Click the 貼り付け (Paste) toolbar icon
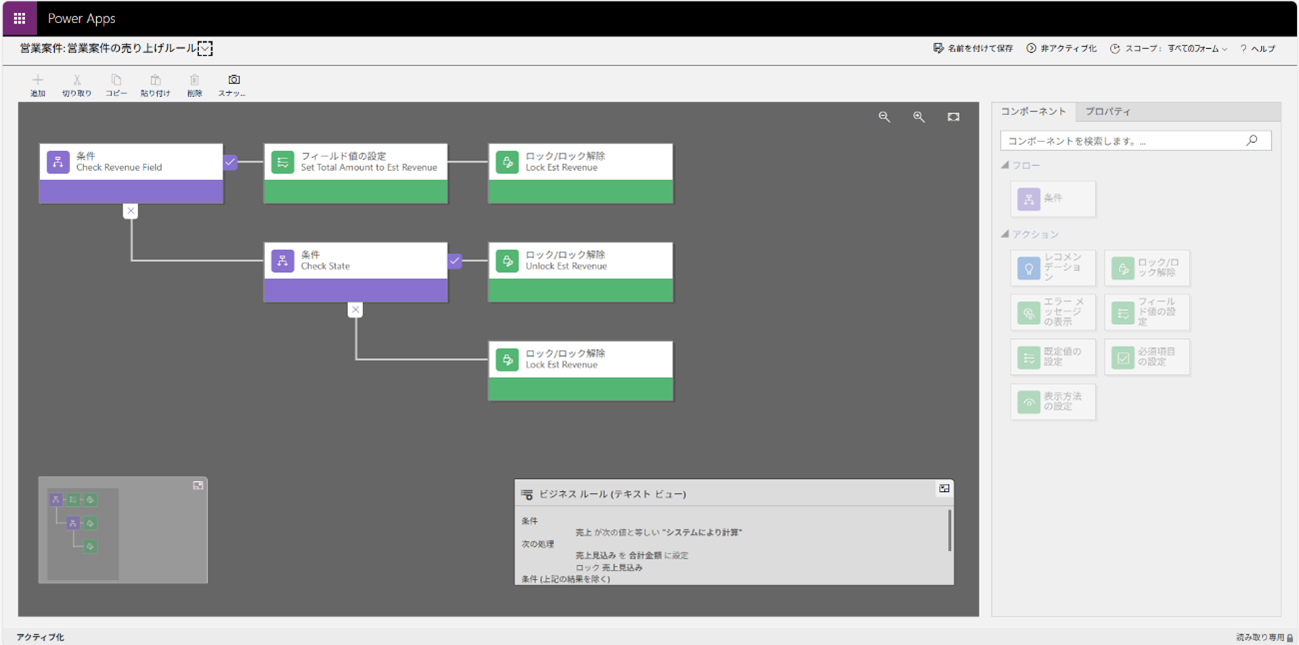1299x645 pixels. coord(155,80)
